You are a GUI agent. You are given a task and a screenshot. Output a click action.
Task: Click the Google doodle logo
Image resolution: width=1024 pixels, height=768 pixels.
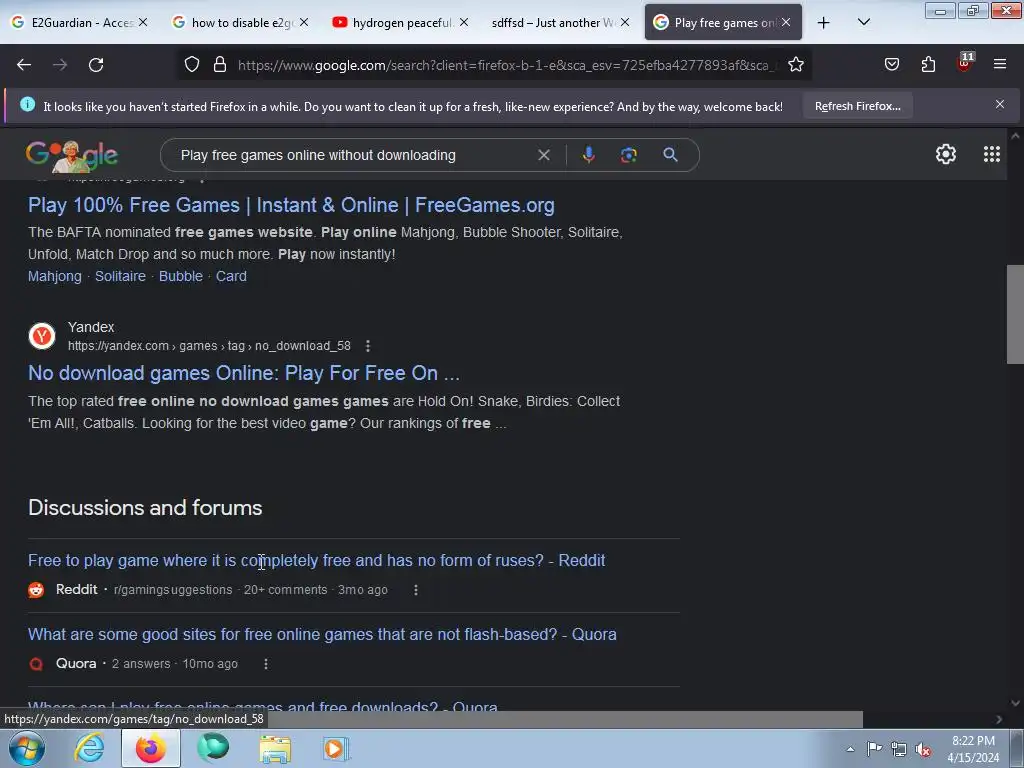point(72,155)
